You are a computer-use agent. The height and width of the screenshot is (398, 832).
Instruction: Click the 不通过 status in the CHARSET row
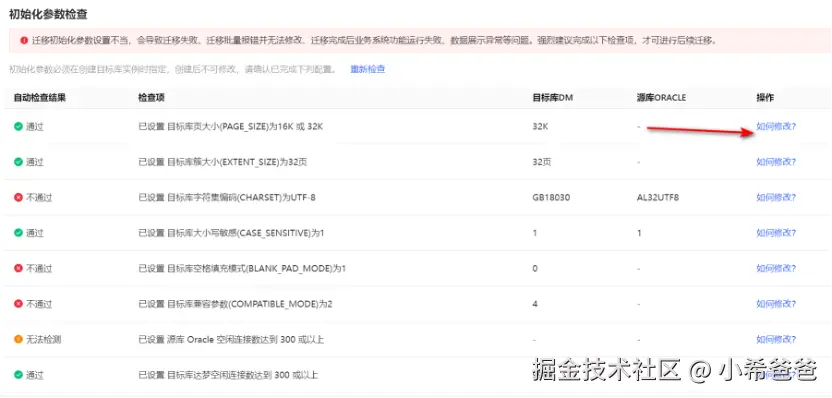39,198
